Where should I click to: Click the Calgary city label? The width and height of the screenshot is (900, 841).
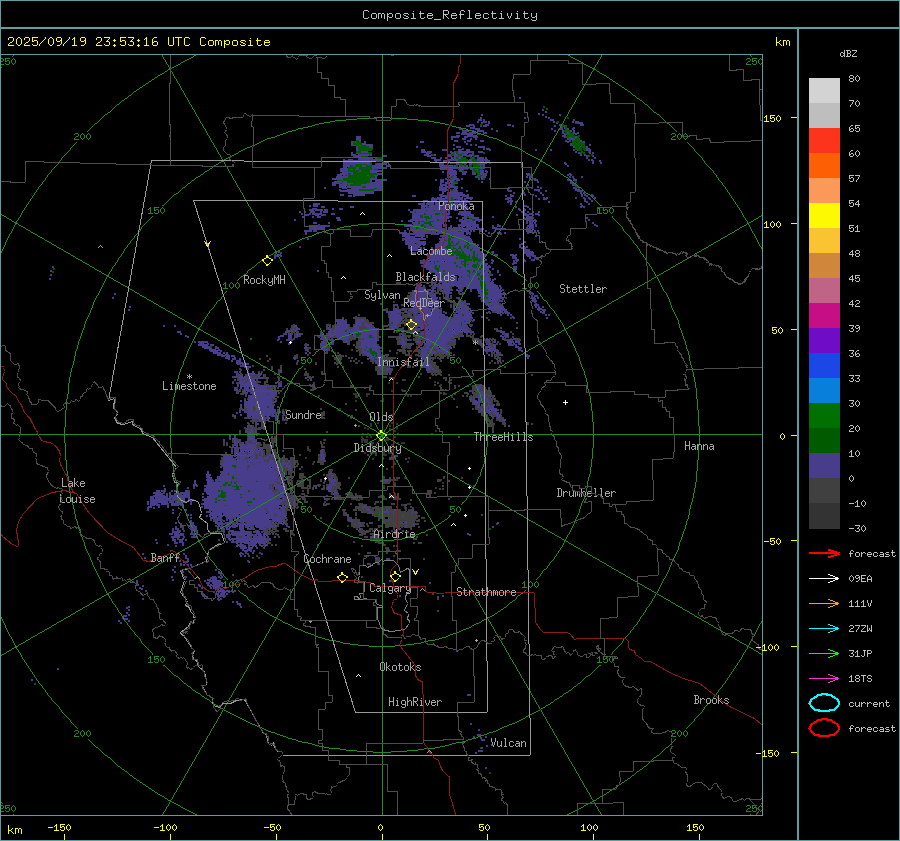click(x=389, y=589)
